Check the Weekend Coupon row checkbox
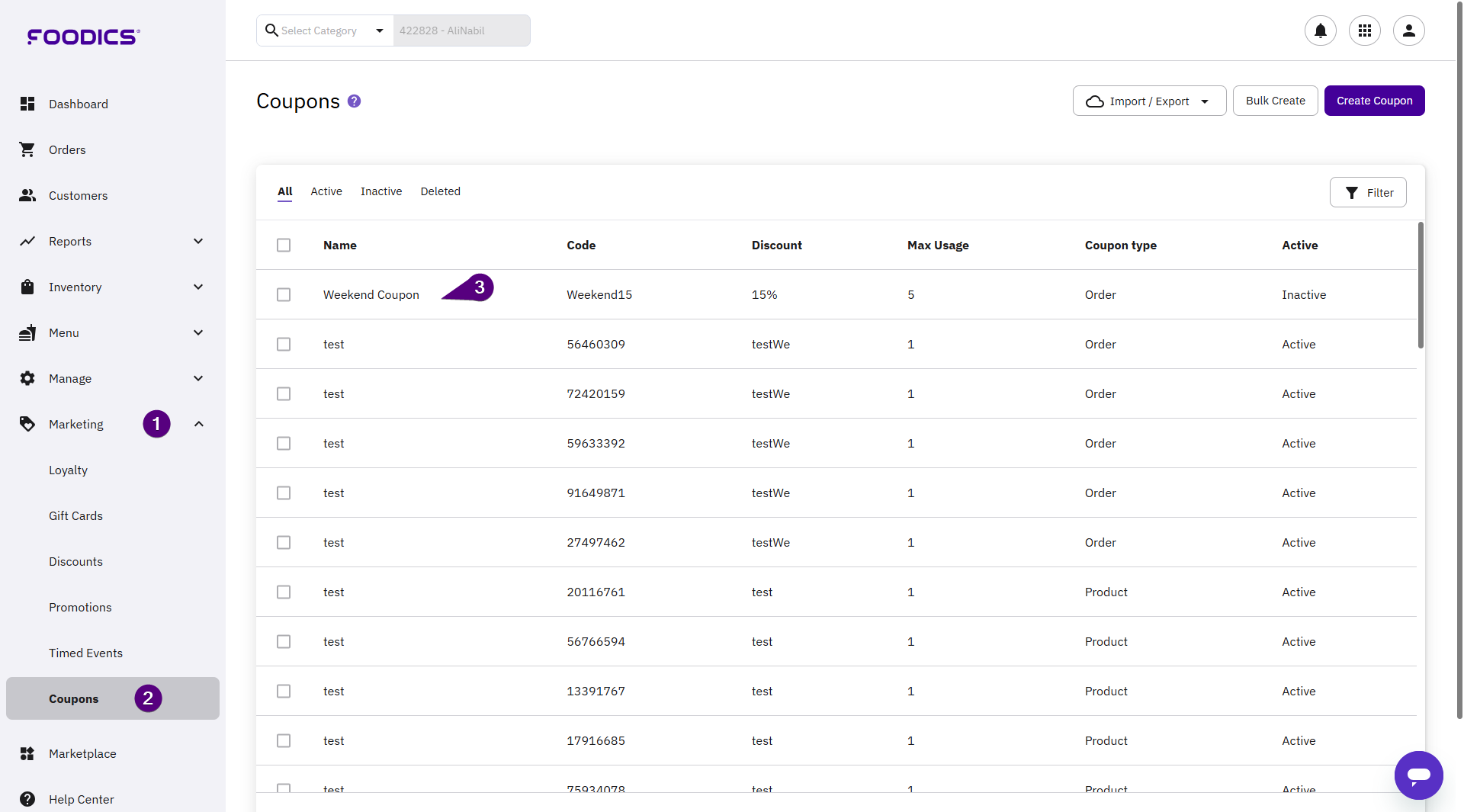 (x=284, y=294)
